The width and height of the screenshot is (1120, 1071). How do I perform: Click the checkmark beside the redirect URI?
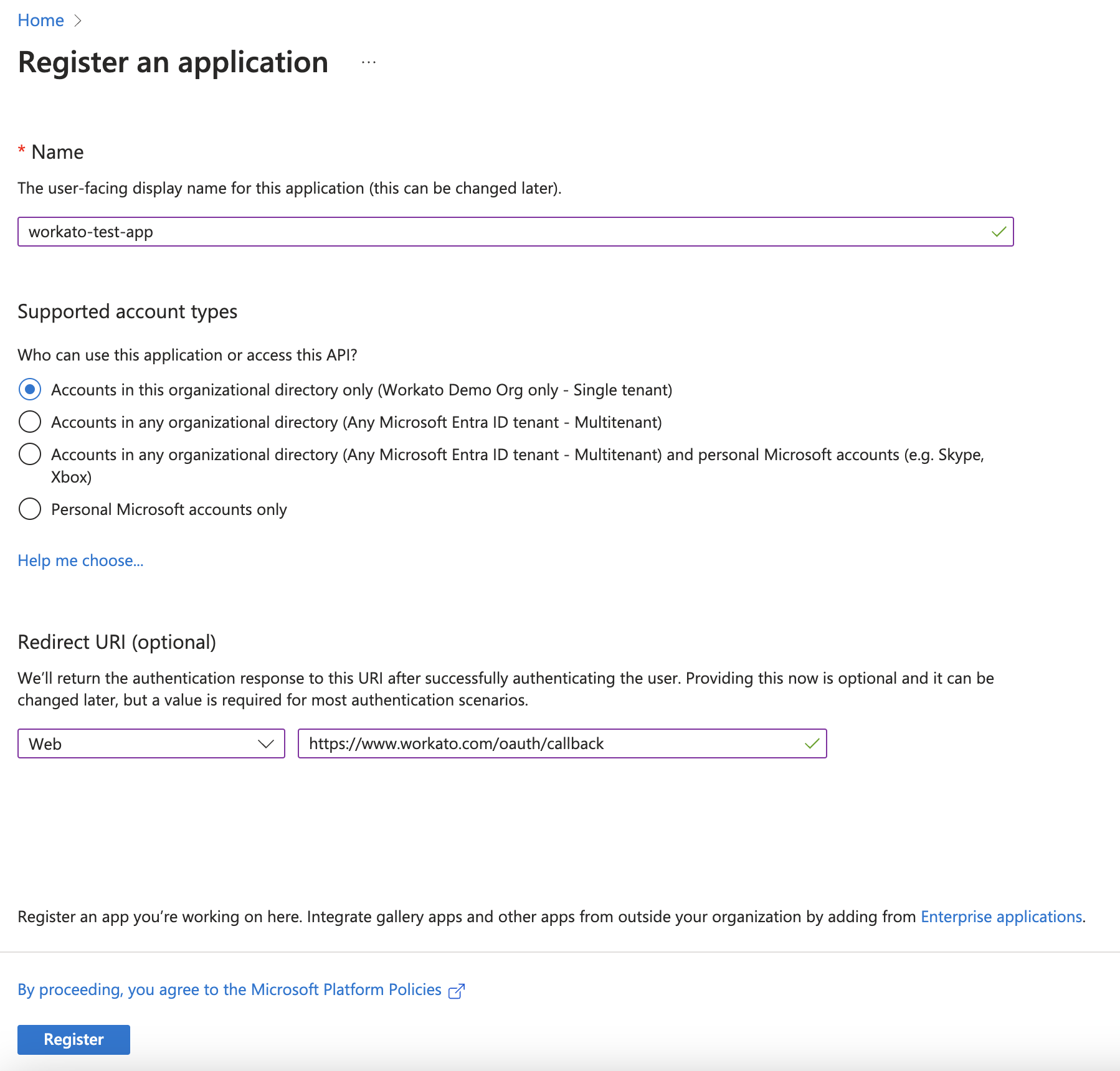(x=811, y=743)
